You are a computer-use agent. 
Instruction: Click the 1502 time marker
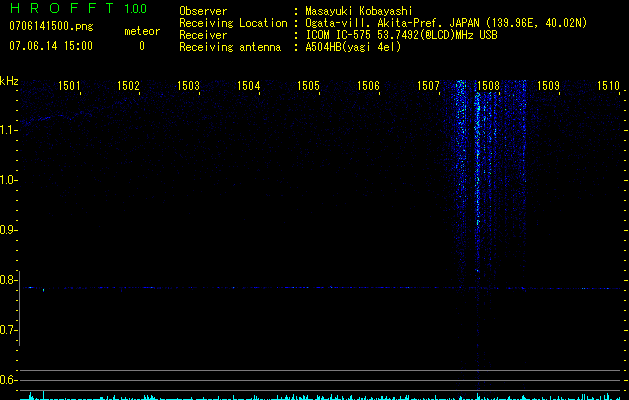128,86
